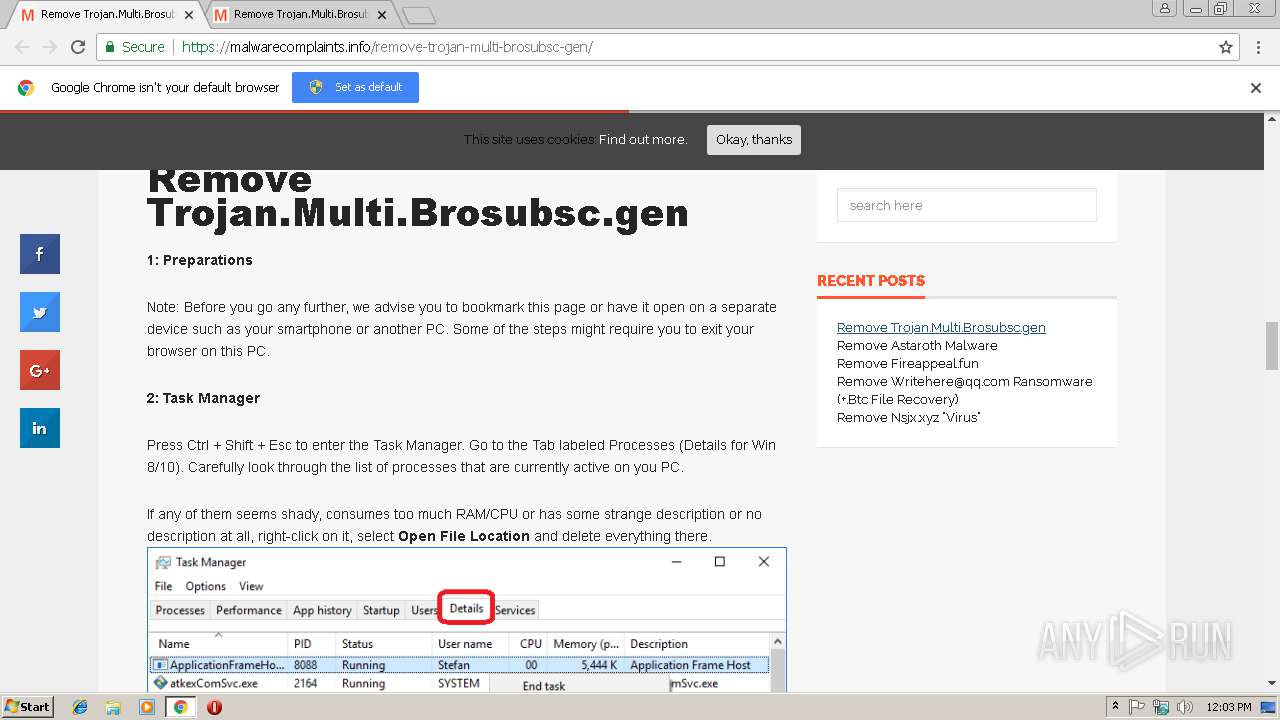Viewport: 1280px width, 720px height.
Task: Open Remove Trojan.Multi.Brosubsc.gen recent post
Action: click(941, 327)
